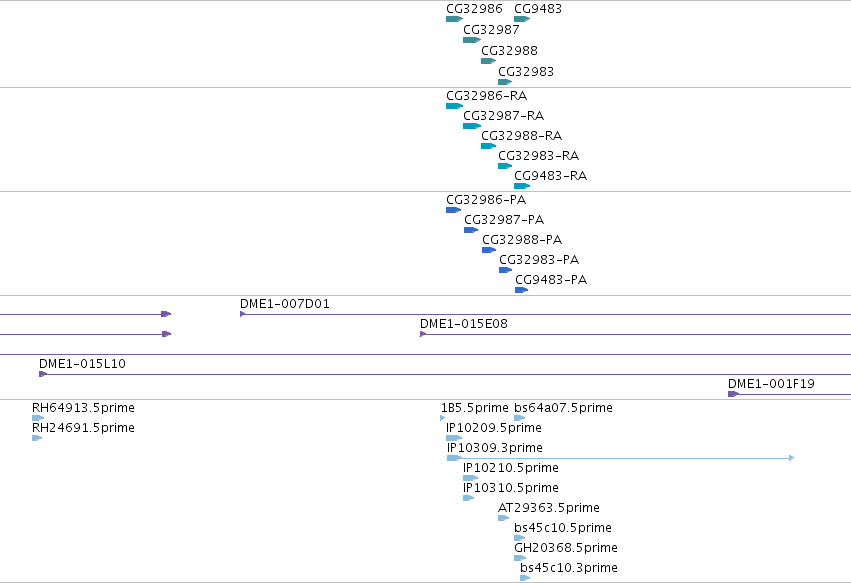The width and height of the screenshot is (851, 583).
Task: Select the CG9483 gene arrow glyph
Action: 522,20
